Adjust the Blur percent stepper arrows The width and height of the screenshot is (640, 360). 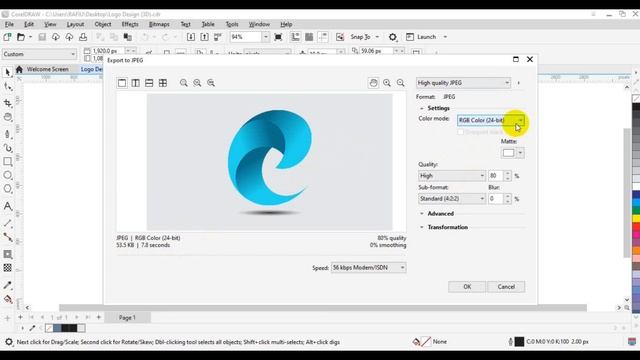[507, 198]
